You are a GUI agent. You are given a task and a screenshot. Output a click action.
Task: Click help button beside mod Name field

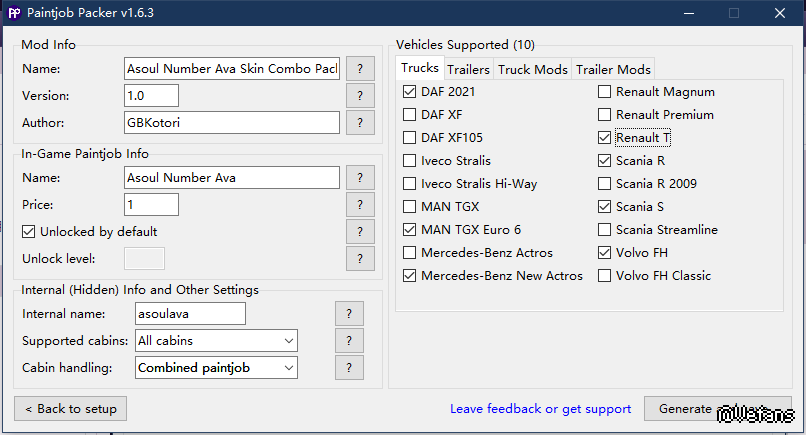coord(360,69)
